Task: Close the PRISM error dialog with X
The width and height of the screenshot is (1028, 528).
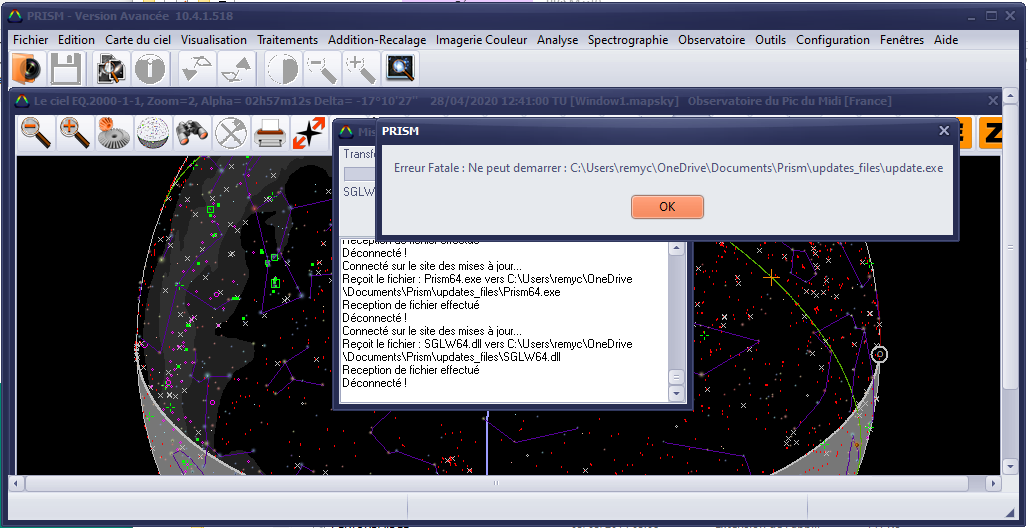Action: [944, 131]
